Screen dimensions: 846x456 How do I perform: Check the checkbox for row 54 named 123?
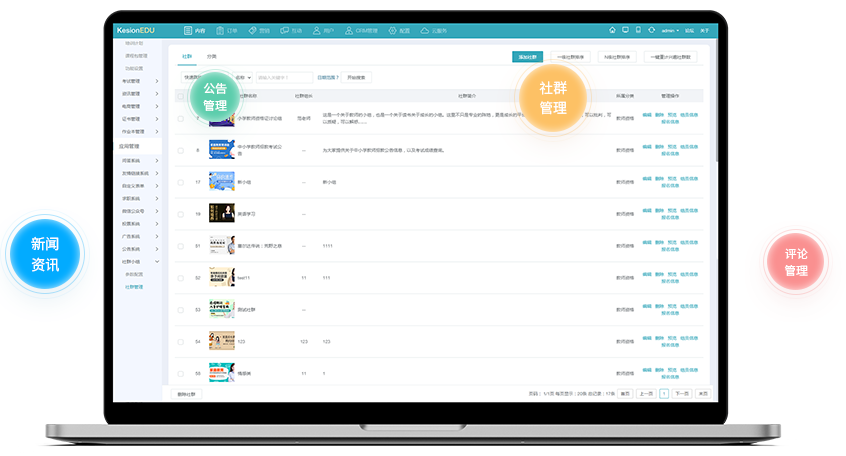pyautogui.click(x=180, y=342)
